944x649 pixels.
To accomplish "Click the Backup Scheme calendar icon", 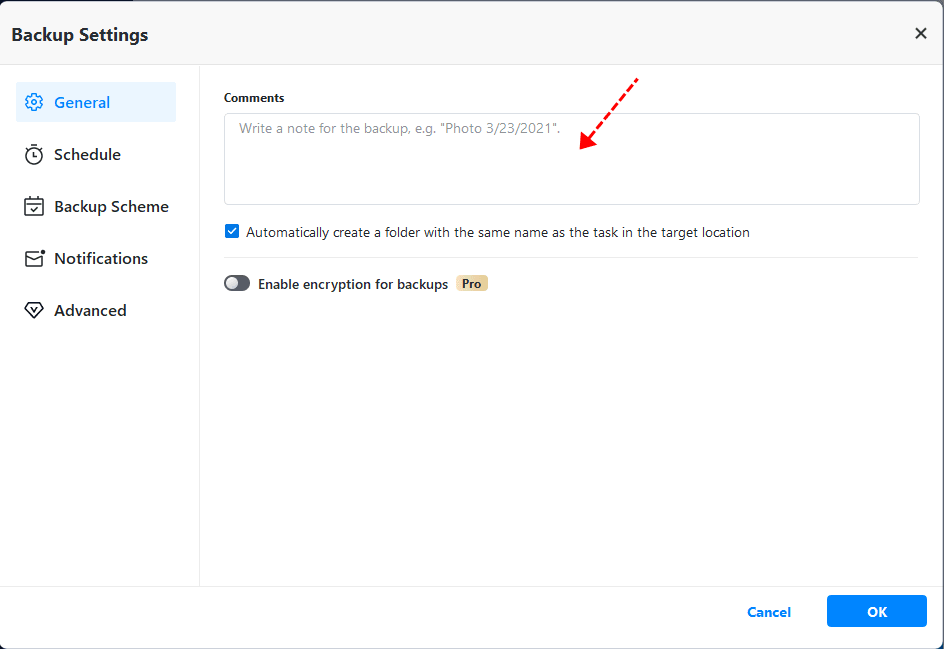I will tap(34, 206).
